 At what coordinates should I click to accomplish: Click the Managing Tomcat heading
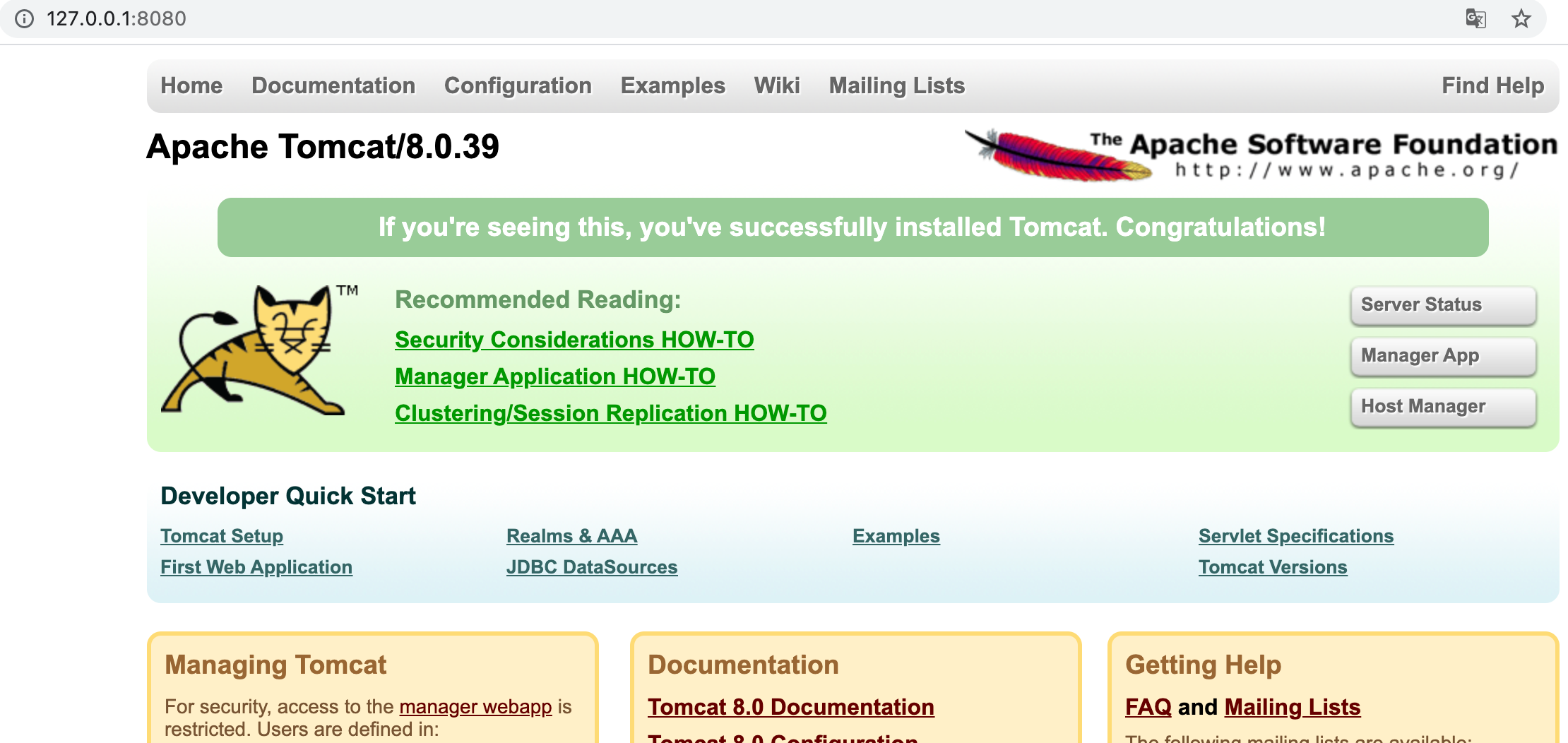pyautogui.click(x=275, y=665)
